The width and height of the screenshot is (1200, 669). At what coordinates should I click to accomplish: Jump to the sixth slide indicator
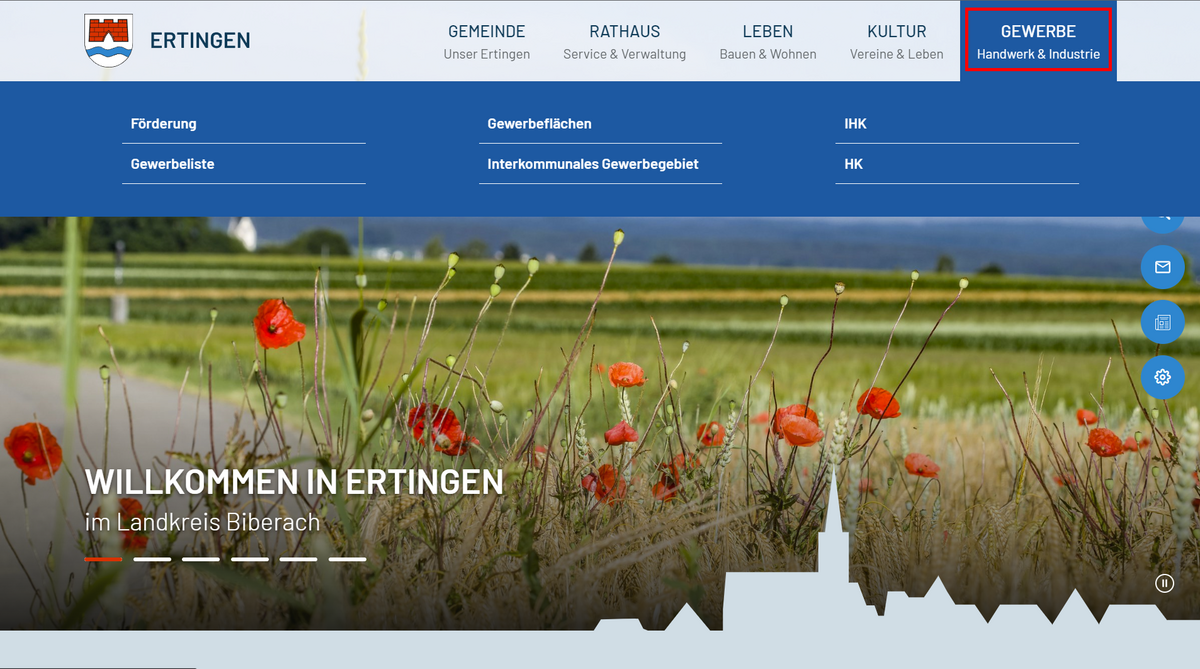347,559
